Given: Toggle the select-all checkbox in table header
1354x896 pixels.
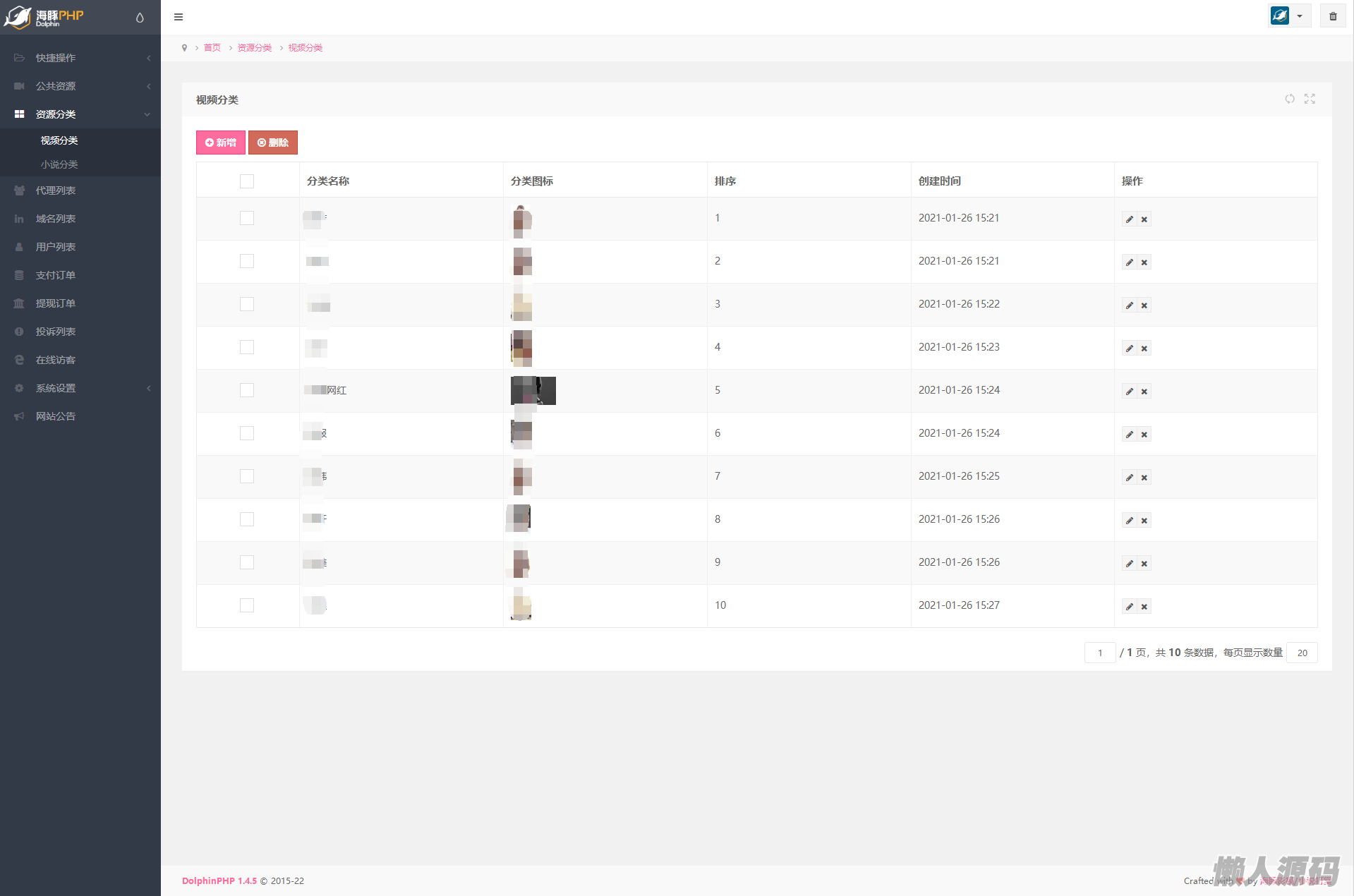Looking at the screenshot, I should click(x=247, y=181).
